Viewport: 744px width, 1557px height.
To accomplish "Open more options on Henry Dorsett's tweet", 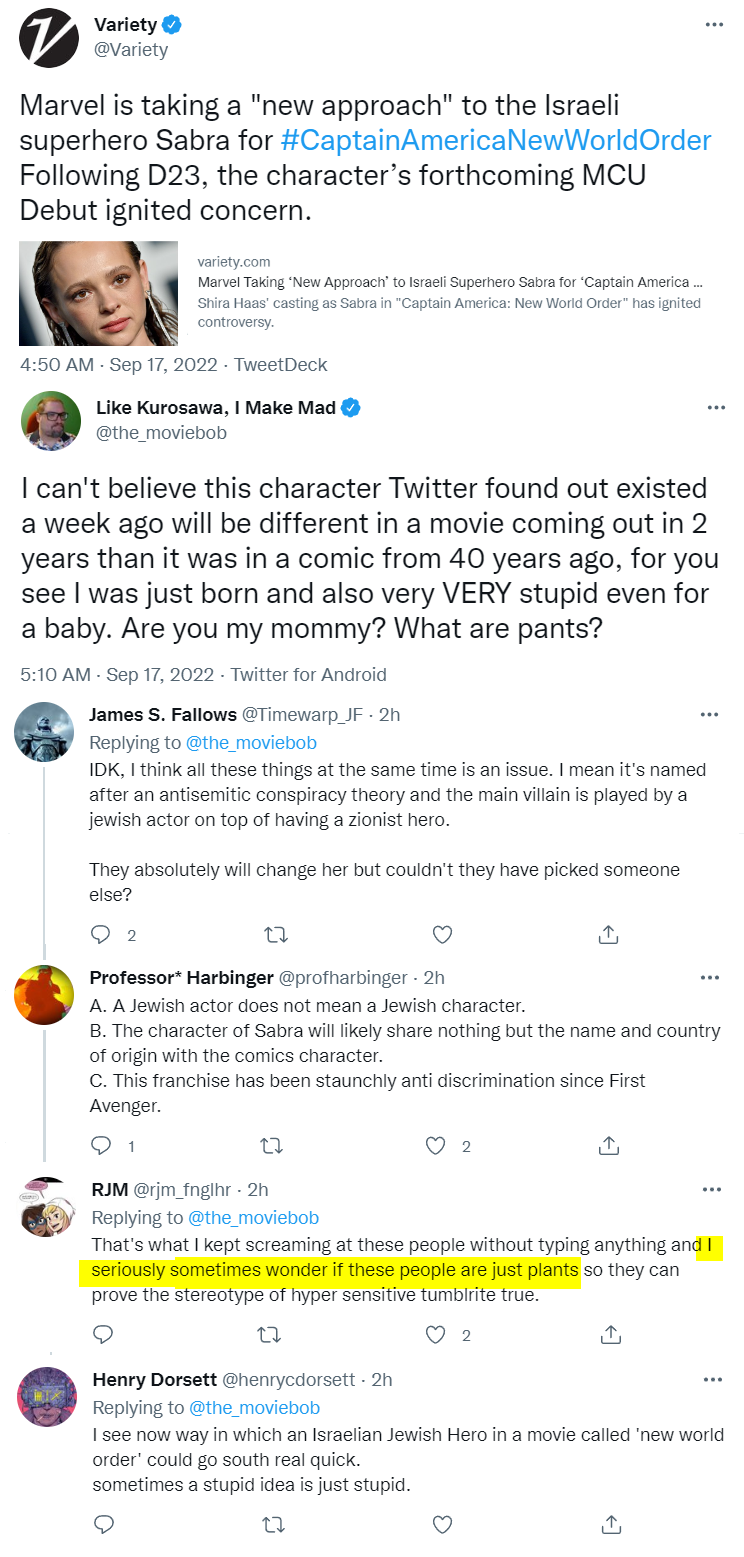I will click(x=711, y=1380).
